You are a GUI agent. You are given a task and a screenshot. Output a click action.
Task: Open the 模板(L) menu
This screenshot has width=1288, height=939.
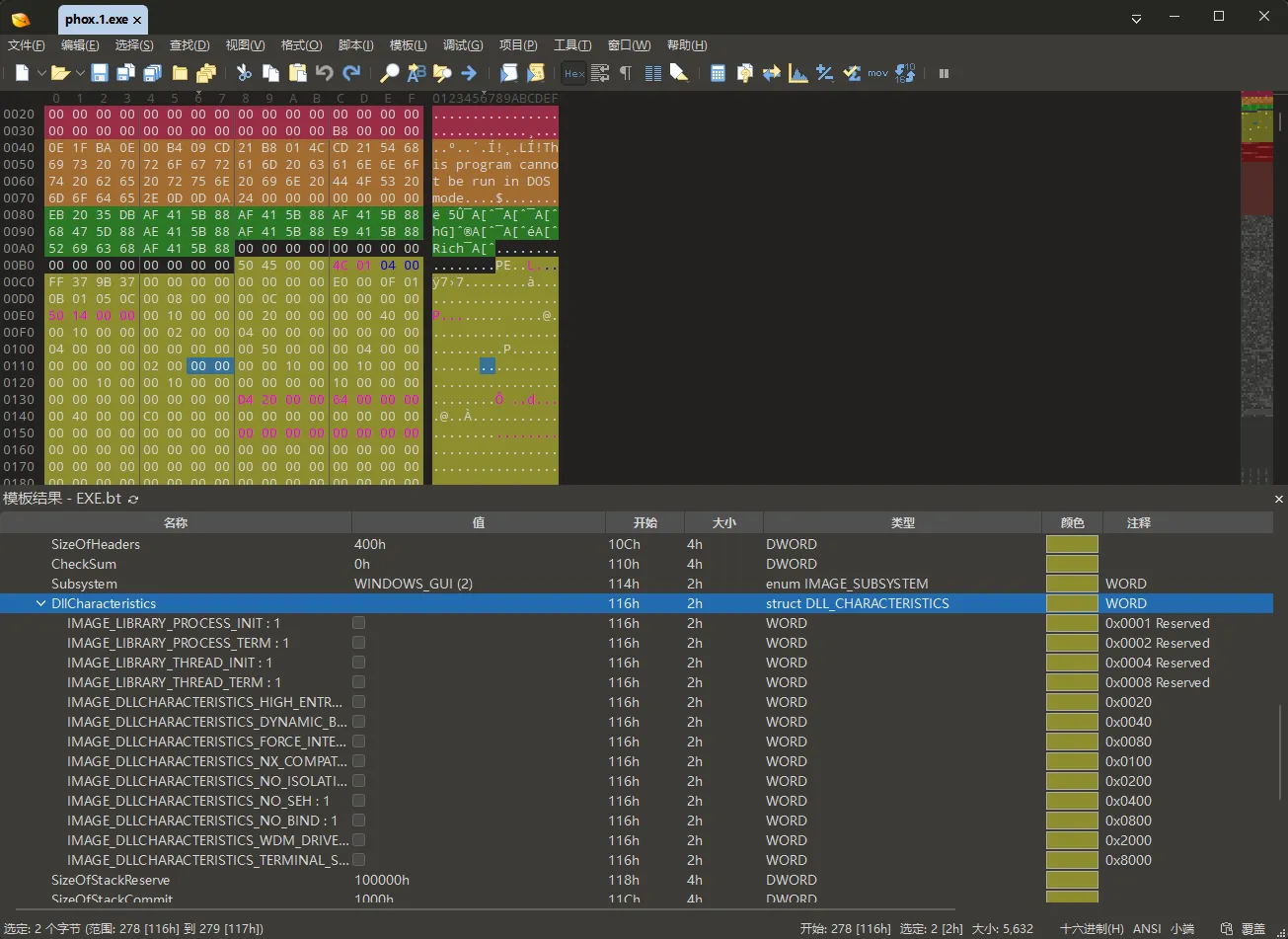409,45
